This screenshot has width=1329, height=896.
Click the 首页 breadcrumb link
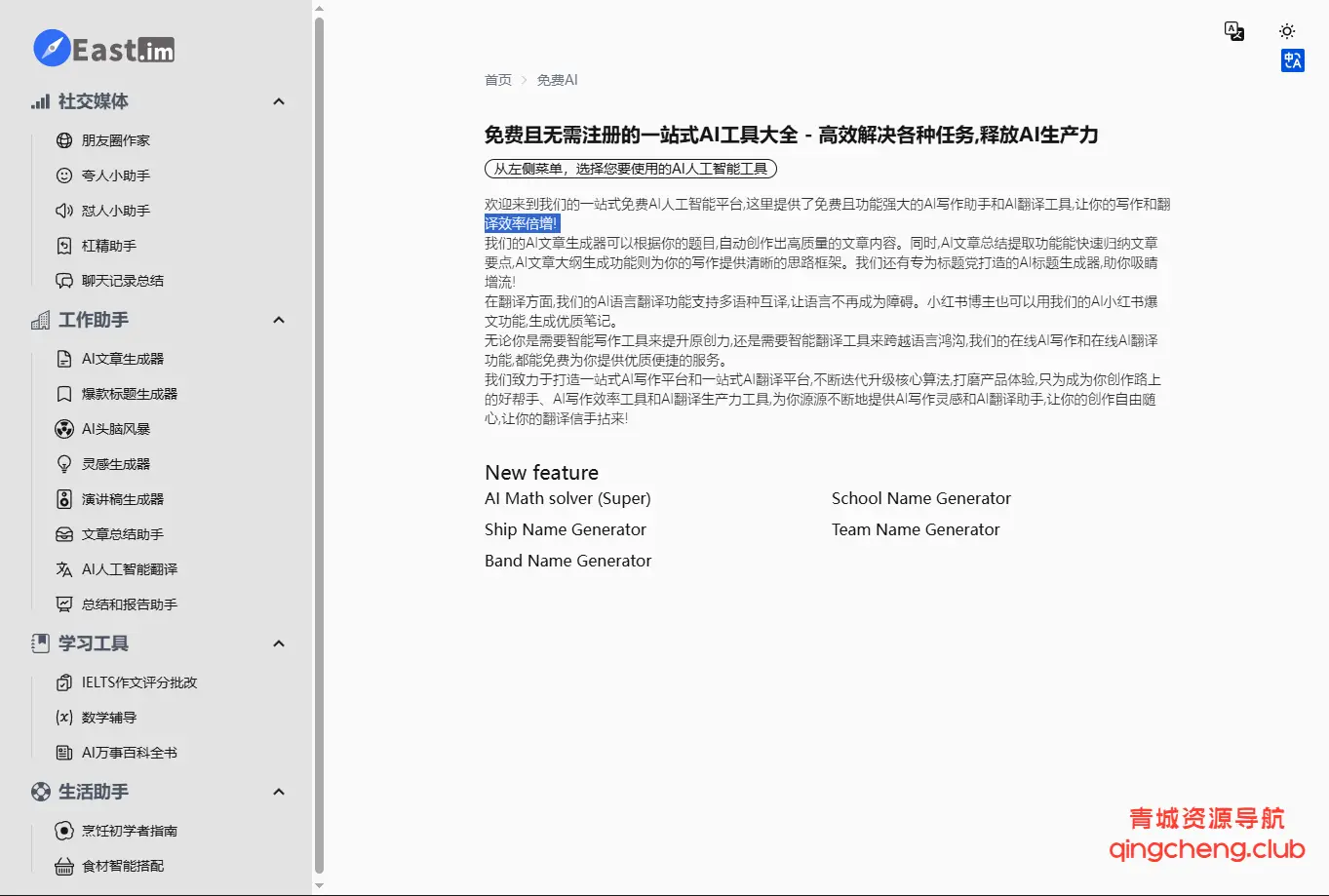coord(498,80)
